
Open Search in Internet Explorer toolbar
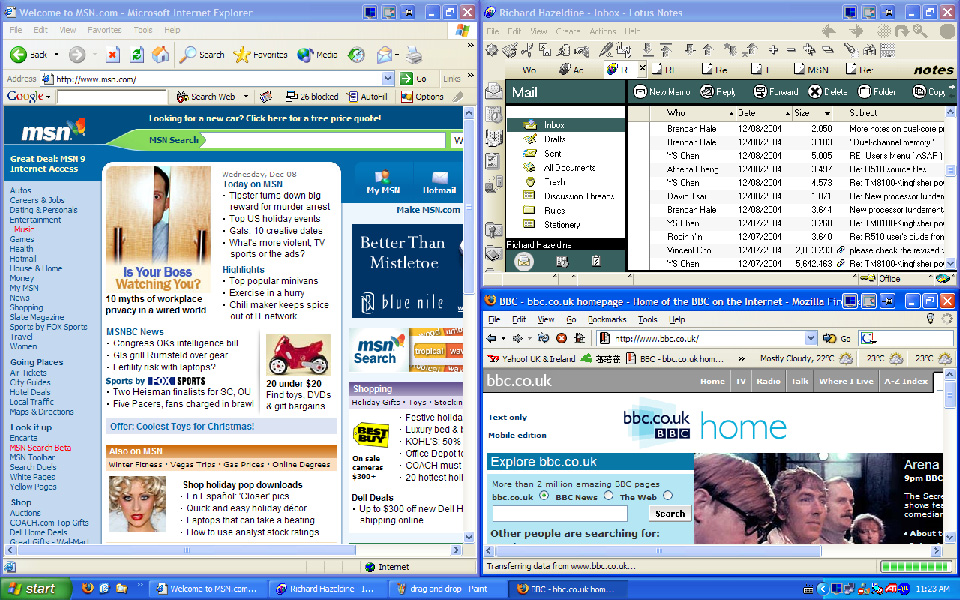point(202,55)
